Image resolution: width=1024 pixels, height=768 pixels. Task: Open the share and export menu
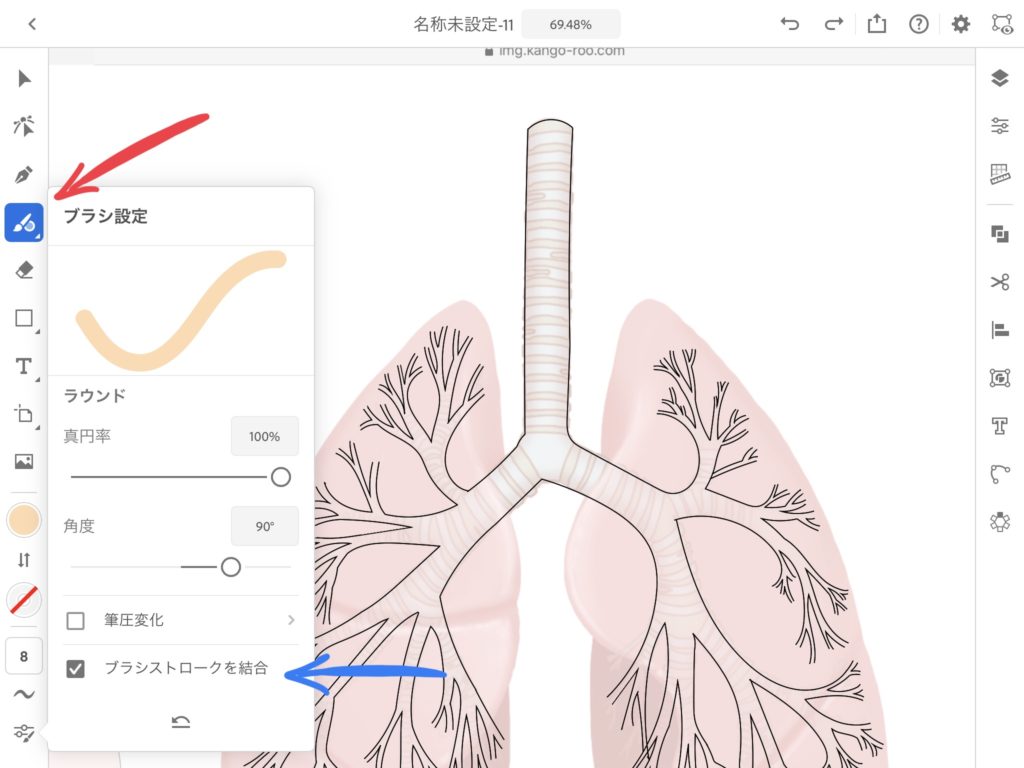point(876,24)
